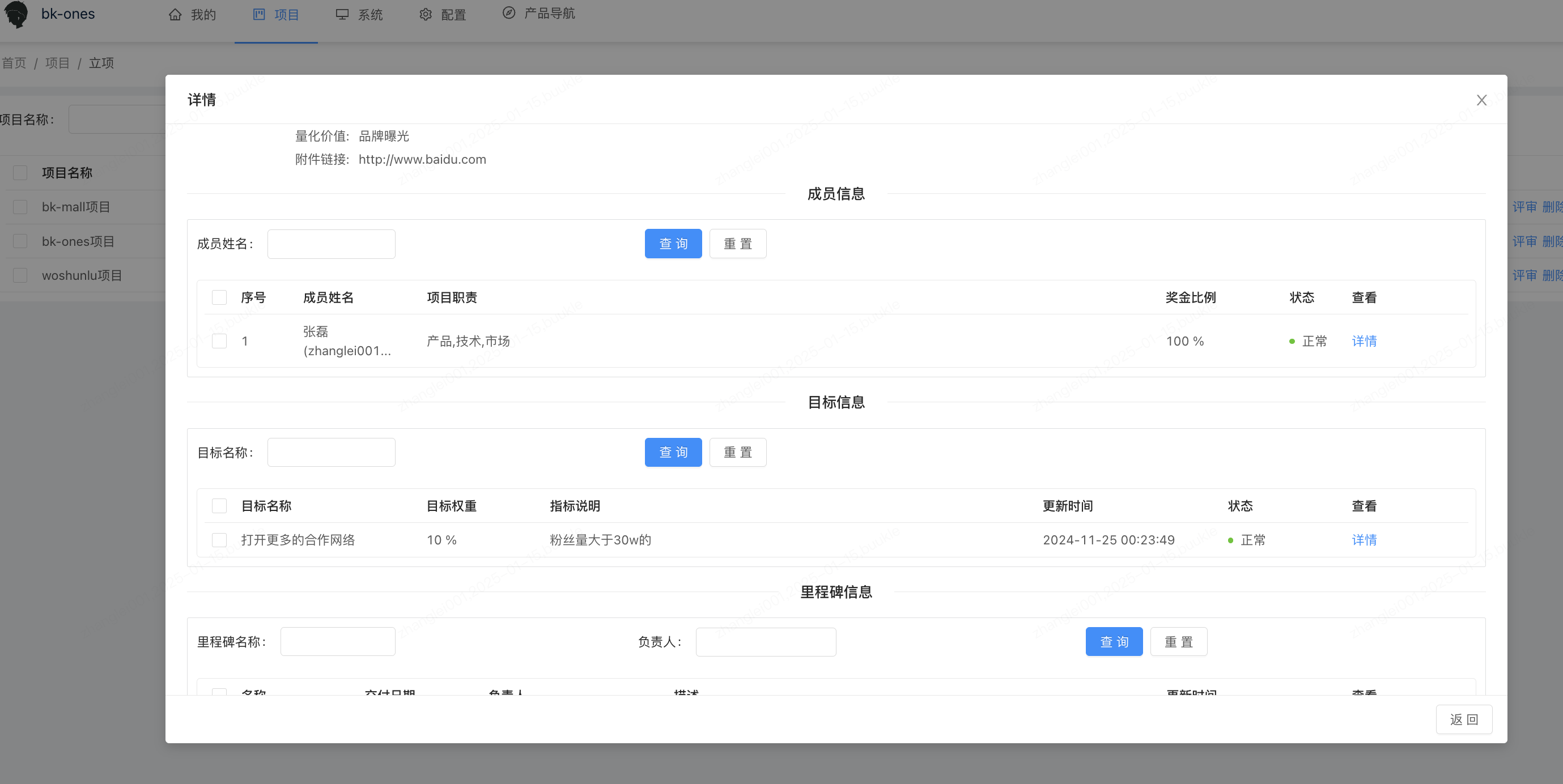The image size is (1563, 784).
Task: Click the 10 % target weight cell
Action: [441, 540]
